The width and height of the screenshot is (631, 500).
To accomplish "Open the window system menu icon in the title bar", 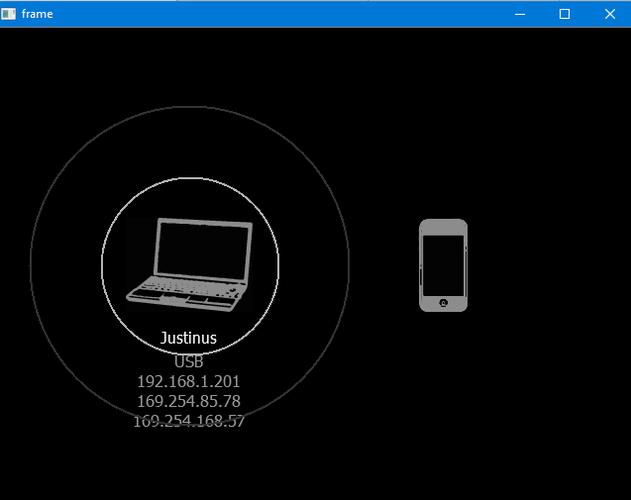I will point(10,14).
